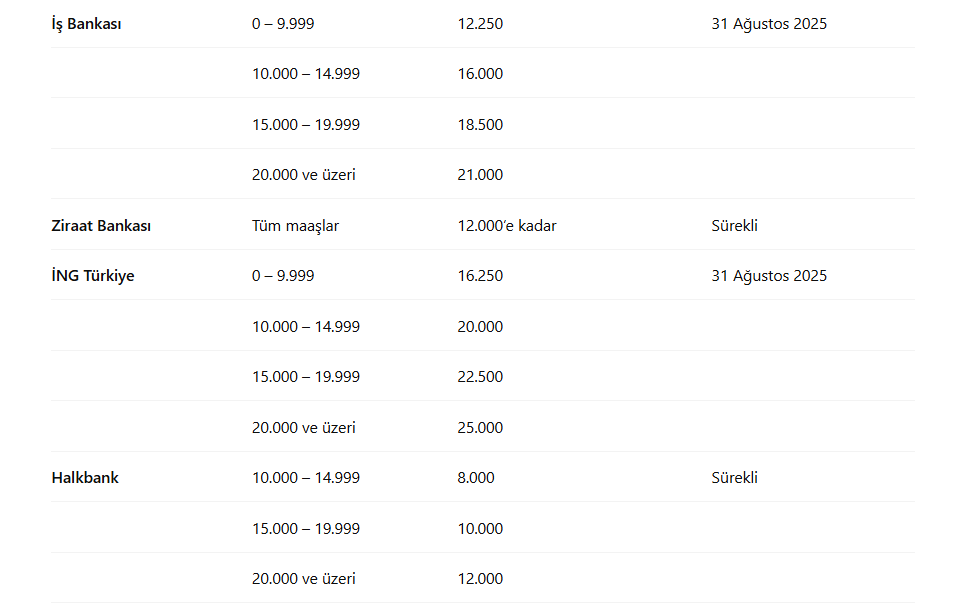Viewport: 966px width, 606px height.
Task: Click the İş Bankası bank name
Action: (x=86, y=24)
